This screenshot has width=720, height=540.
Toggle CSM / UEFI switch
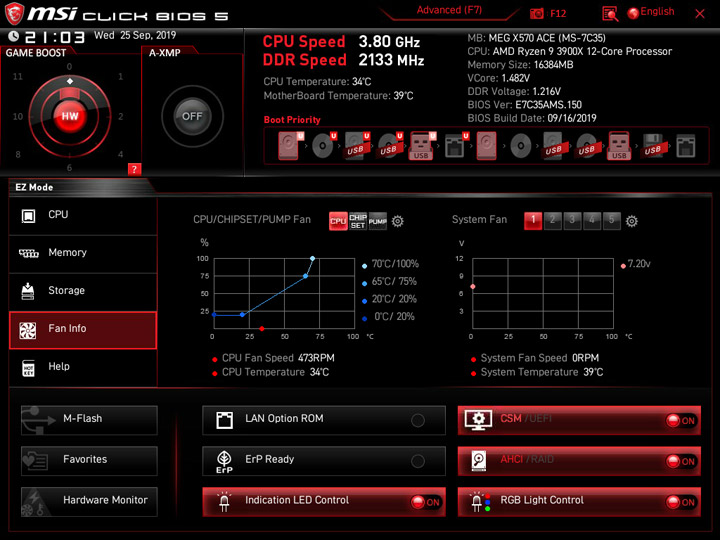pos(579,420)
